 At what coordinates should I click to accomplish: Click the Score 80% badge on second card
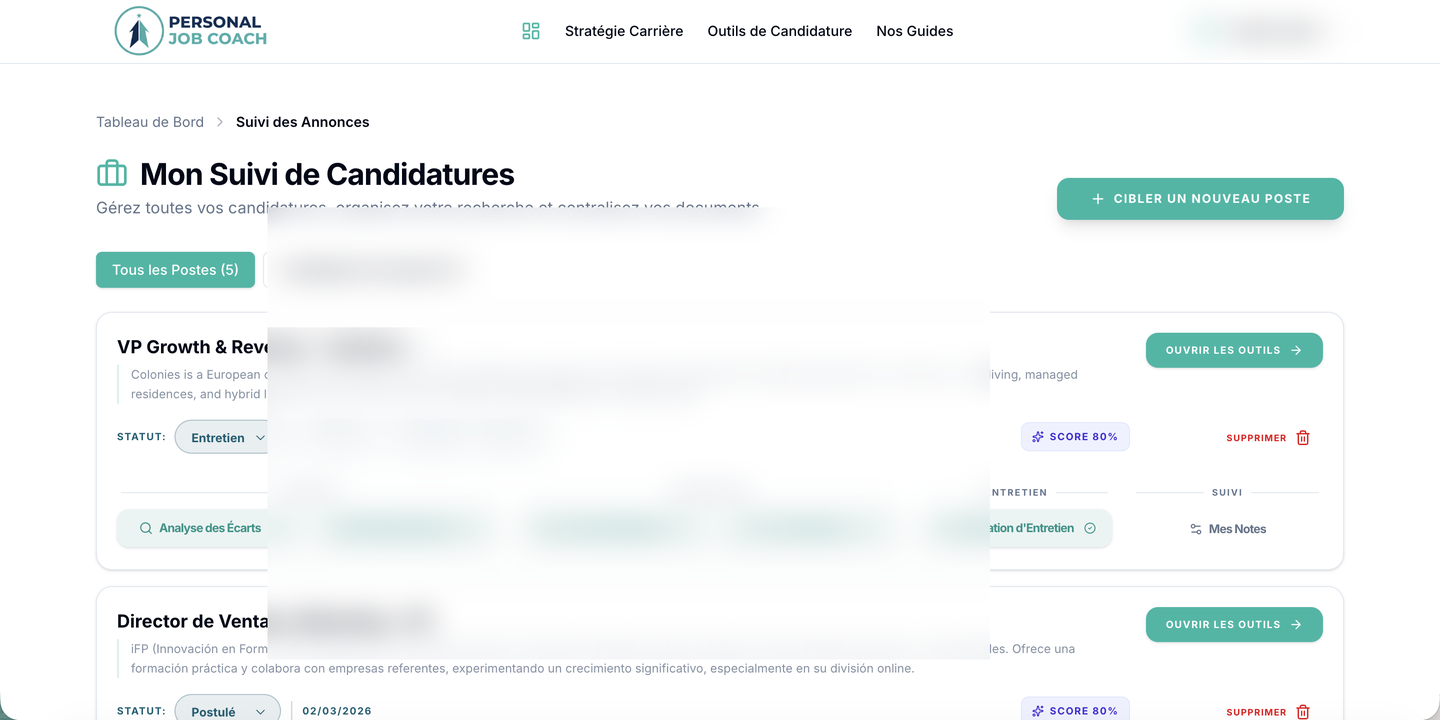[1075, 710]
